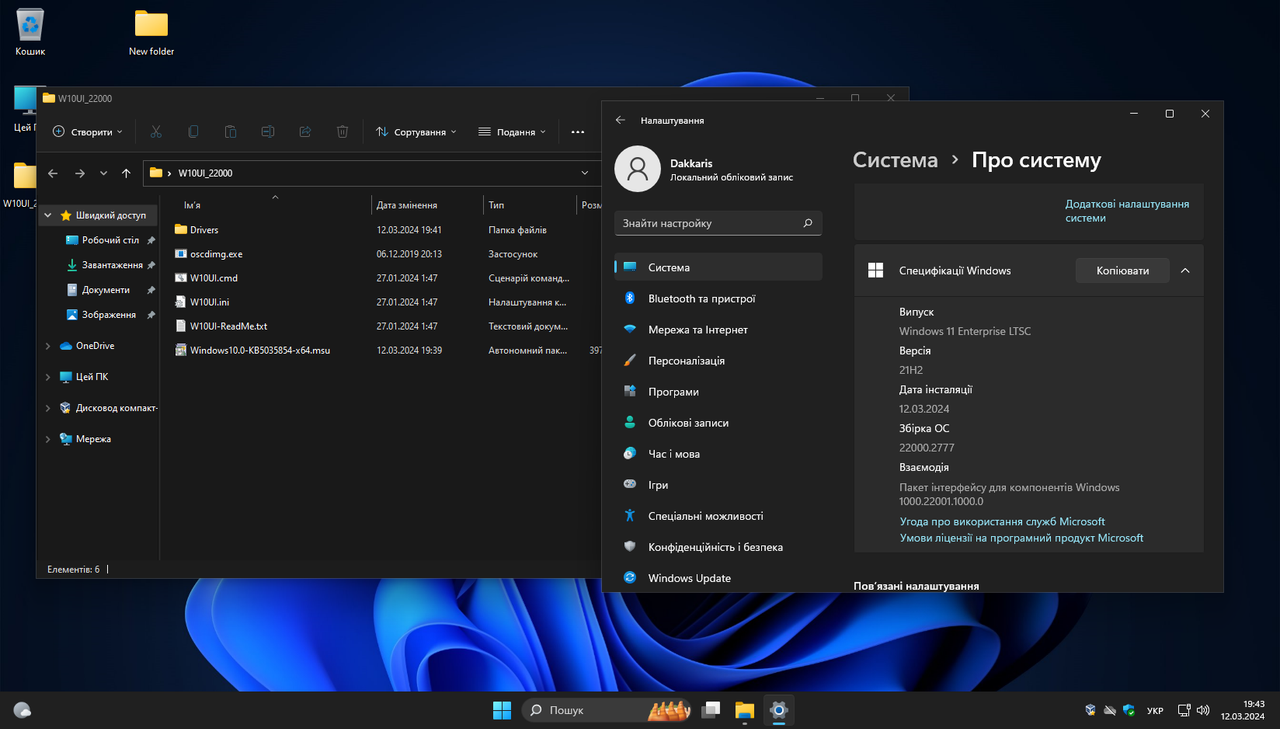The width and height of the screenshot is (1280, 729).
Task: Click the Paste icon in File Explorer toolbar
Action: [x=230, y=131]
